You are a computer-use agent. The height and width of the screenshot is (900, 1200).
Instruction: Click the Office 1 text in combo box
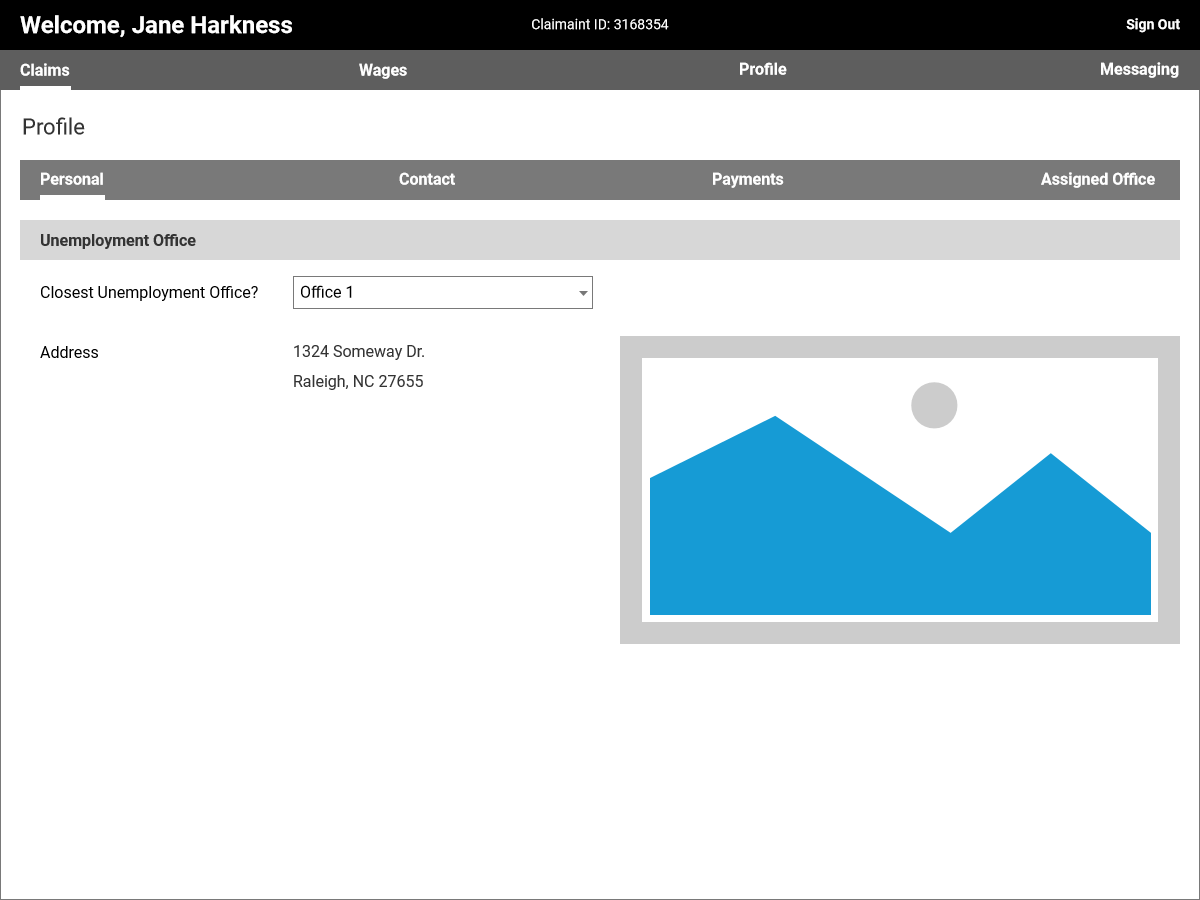tap(328, 293)
